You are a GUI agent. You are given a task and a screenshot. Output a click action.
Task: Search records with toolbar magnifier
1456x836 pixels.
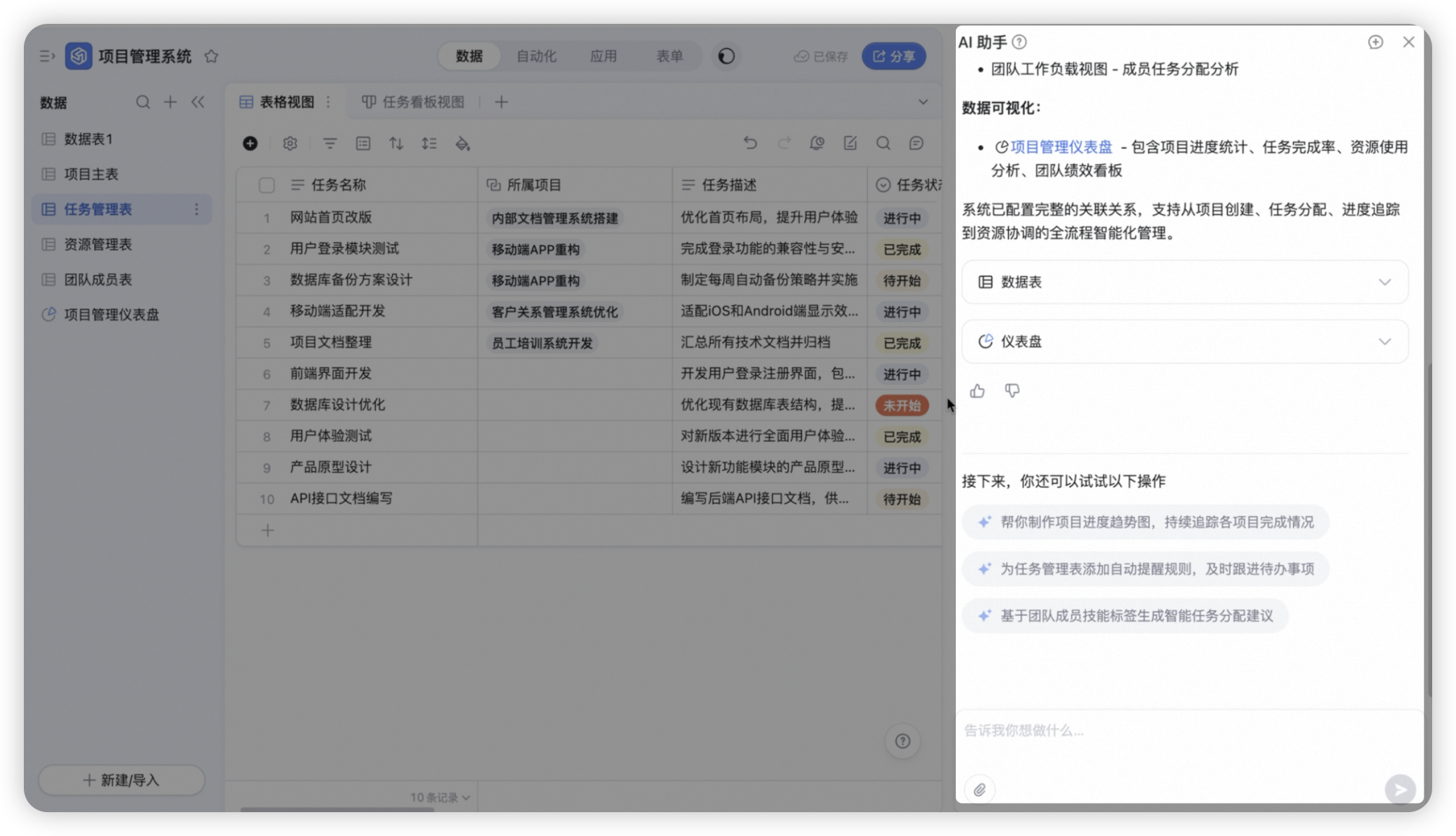click(x=883, y=142)
